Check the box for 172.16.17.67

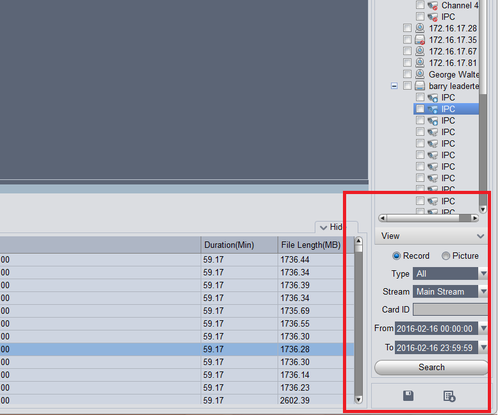407,51
